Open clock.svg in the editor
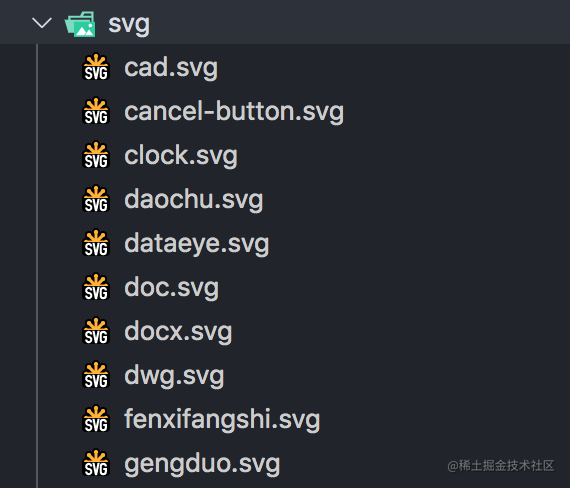This screenshot has height=488, width=570. (x=181, y=156)
